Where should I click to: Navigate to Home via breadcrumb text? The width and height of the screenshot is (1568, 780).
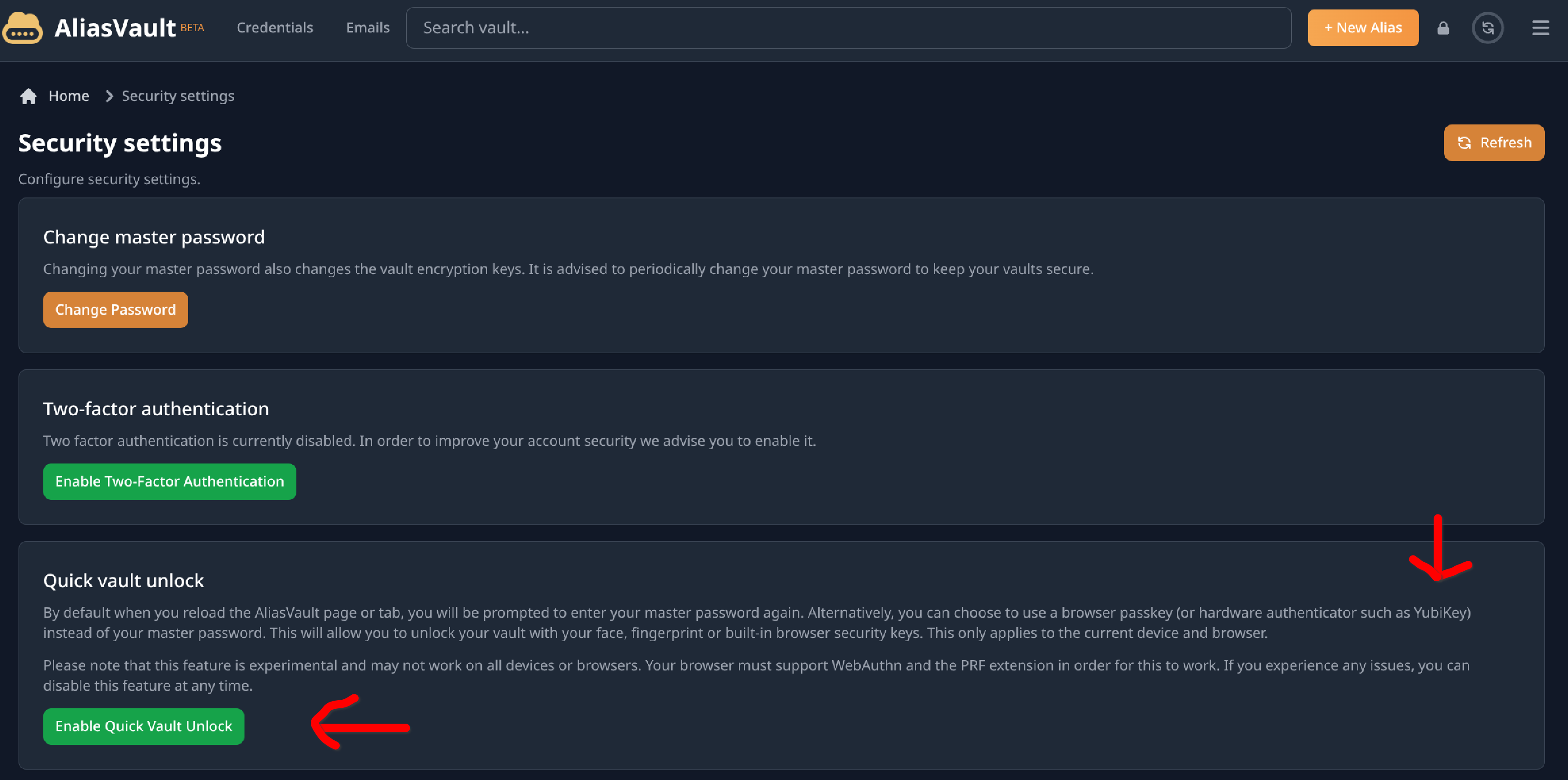69,96
